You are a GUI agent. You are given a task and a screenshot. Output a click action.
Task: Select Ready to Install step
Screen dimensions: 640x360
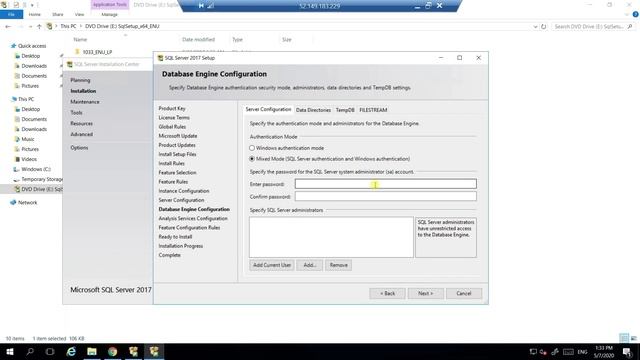pos(175,237)
